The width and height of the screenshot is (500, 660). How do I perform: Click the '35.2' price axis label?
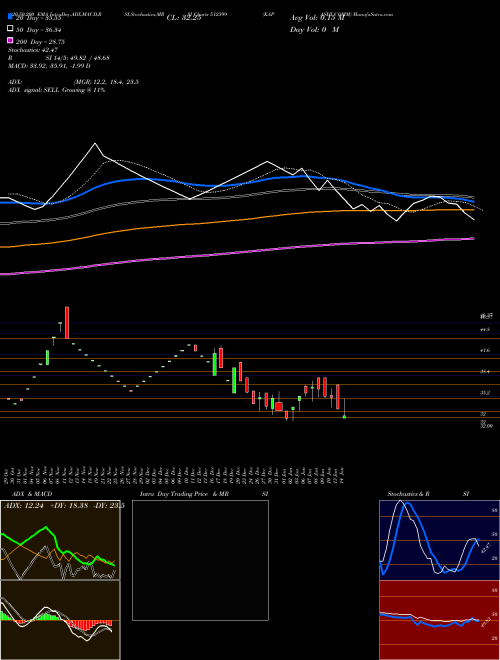484,393
